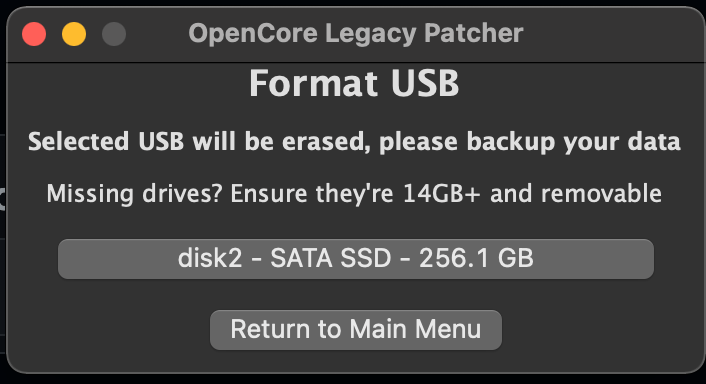This screenshot has height=384, width=706.
Task: Click the empty title bar area at right
Action: [612, 34]
